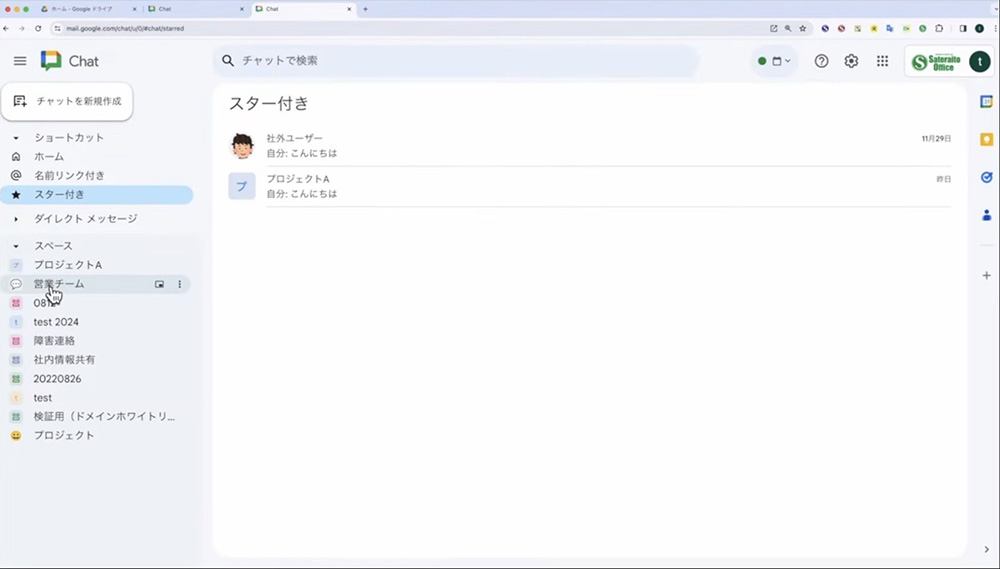Hide the side panel chevron
Screen dimensions: 1000x569
pyautogui.click(x=986, y=550)
